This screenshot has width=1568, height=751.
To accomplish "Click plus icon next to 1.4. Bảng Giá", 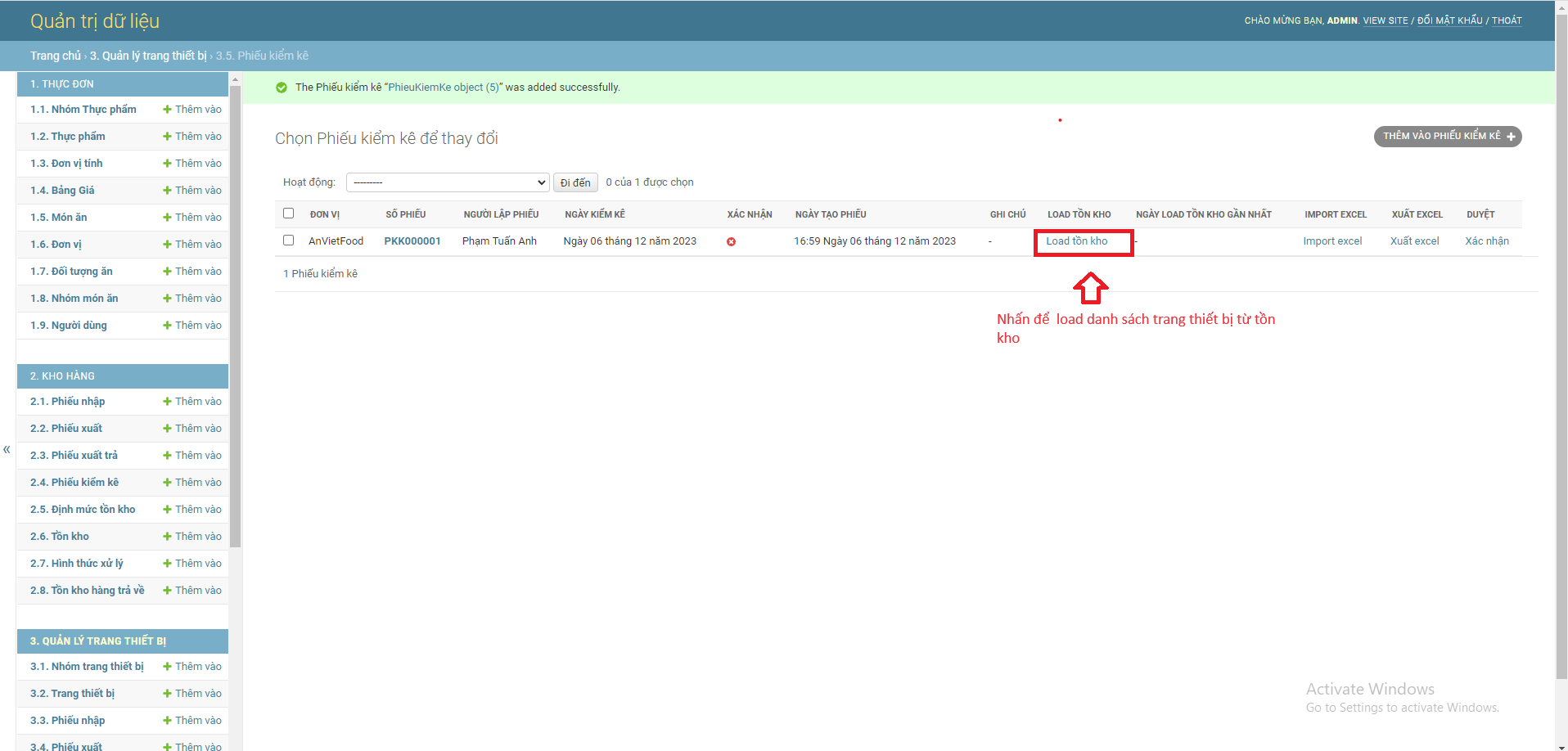I will point(168,190).
